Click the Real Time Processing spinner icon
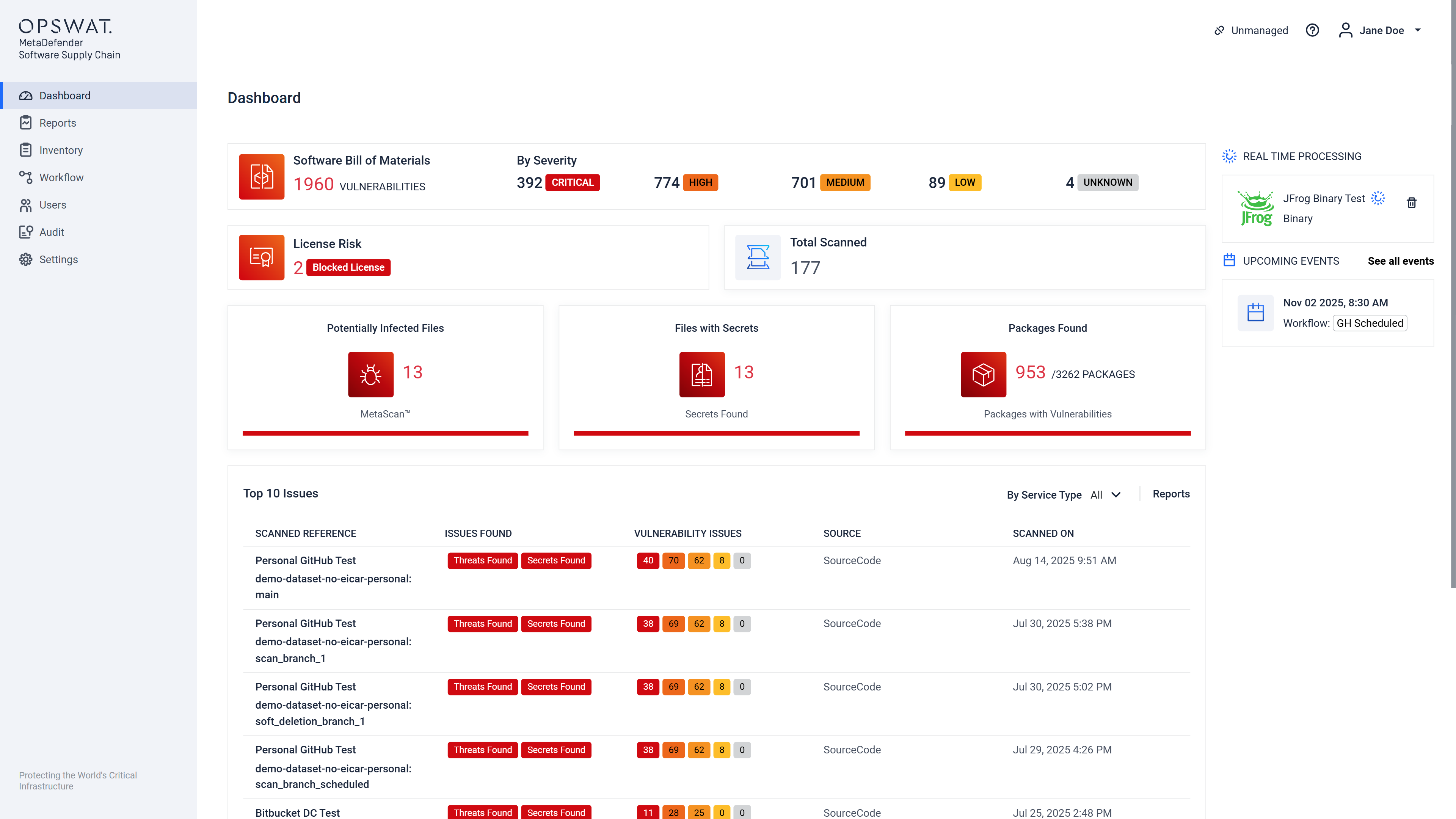 click(x=1229, y=157)
